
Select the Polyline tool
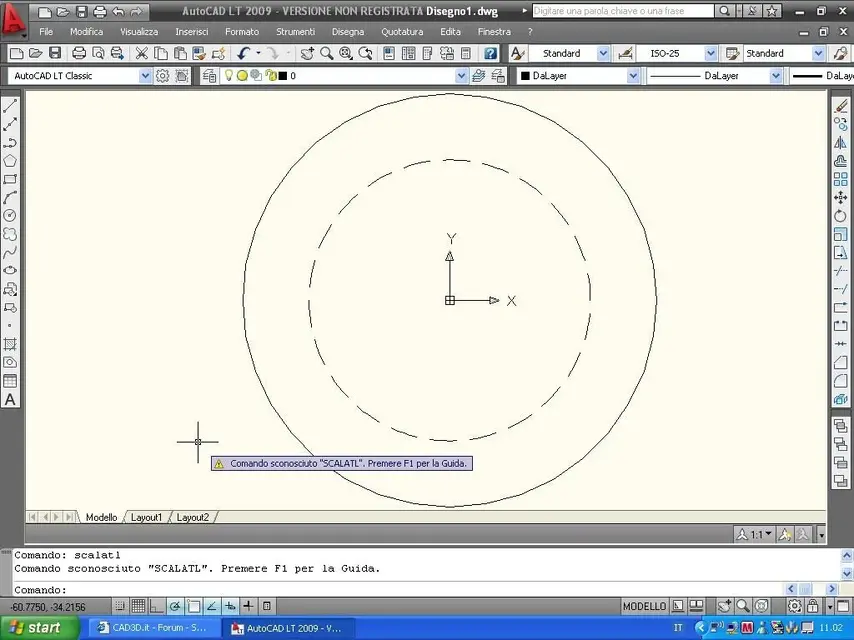coord(10,143)
